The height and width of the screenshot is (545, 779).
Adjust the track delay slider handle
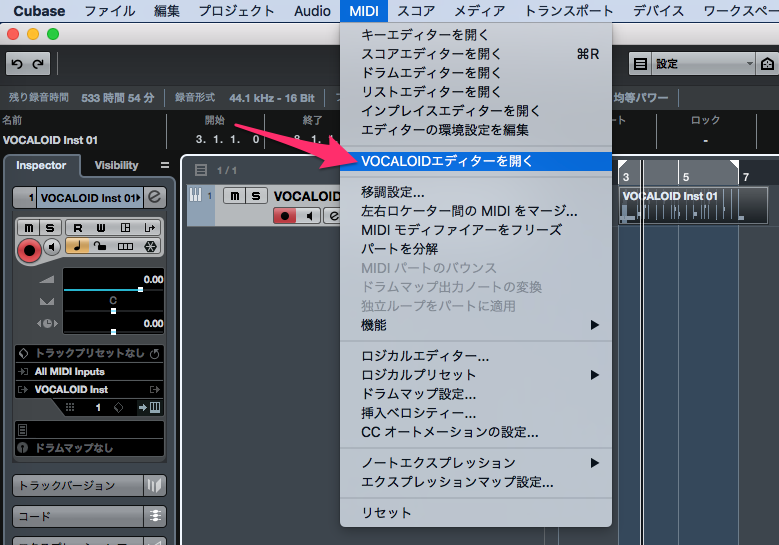[x=113, y=331]
